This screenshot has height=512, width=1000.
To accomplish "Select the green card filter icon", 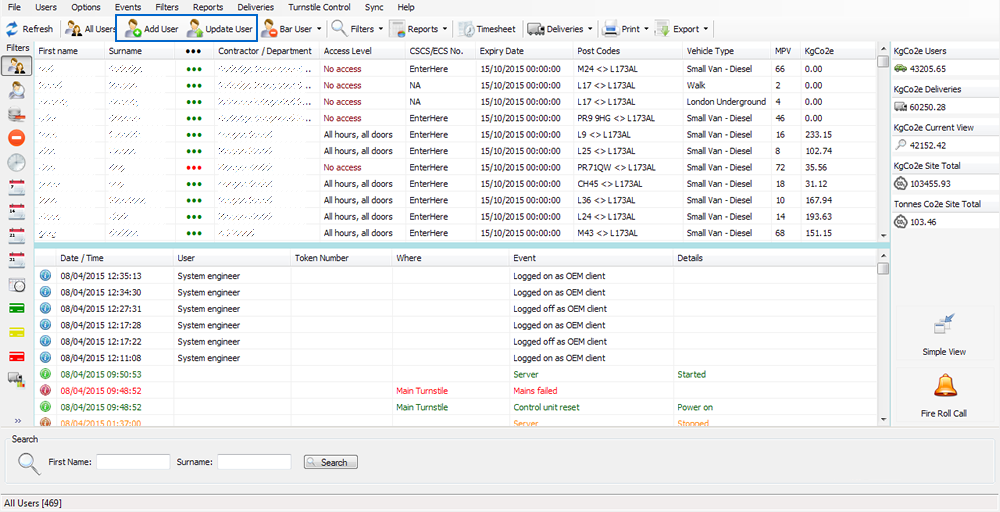I will pos(17,308).
